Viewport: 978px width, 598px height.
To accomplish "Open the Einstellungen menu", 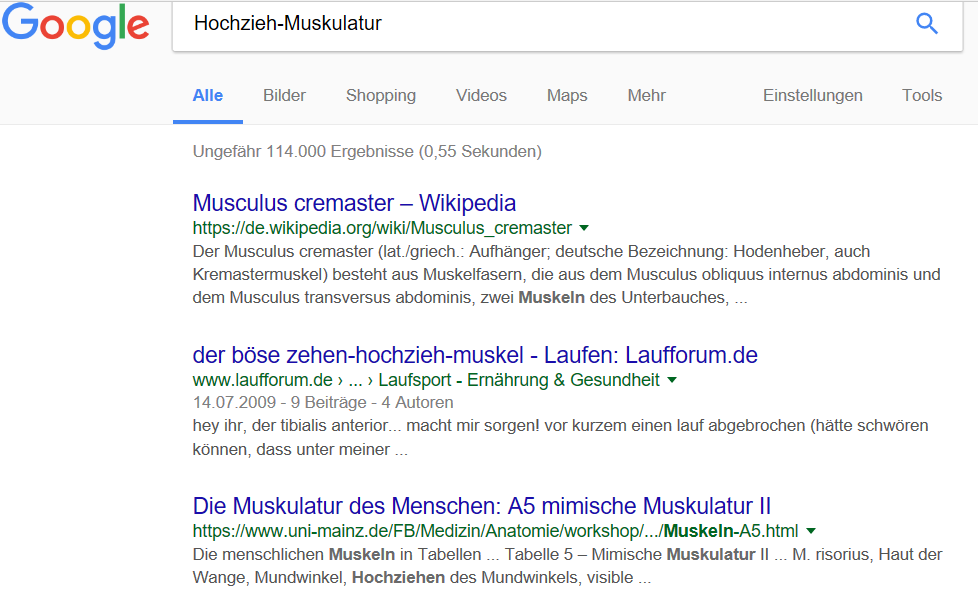I will point(813,96).
